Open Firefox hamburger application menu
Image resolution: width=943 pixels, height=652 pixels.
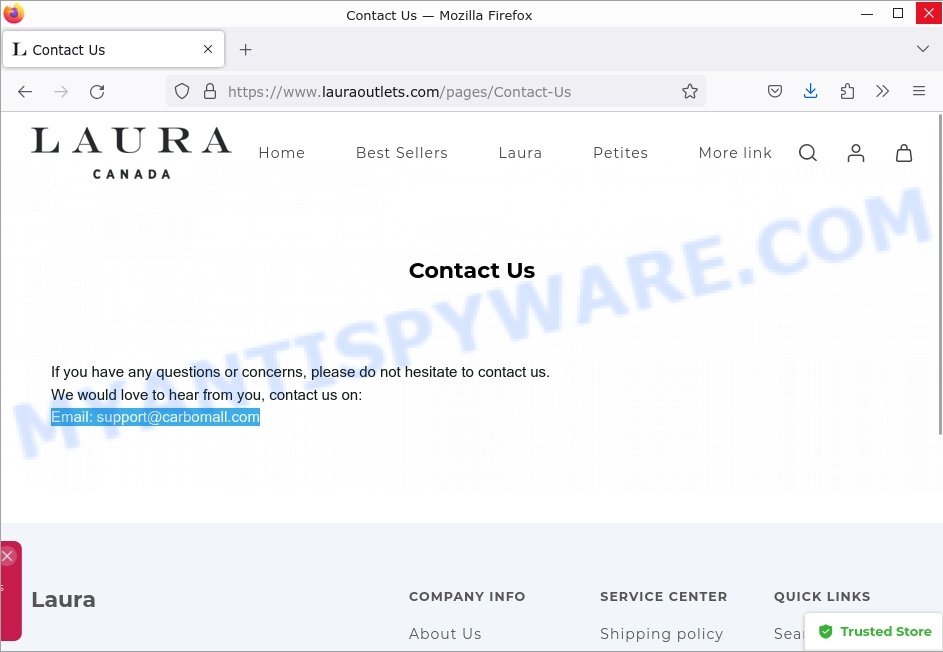point(918,91)
